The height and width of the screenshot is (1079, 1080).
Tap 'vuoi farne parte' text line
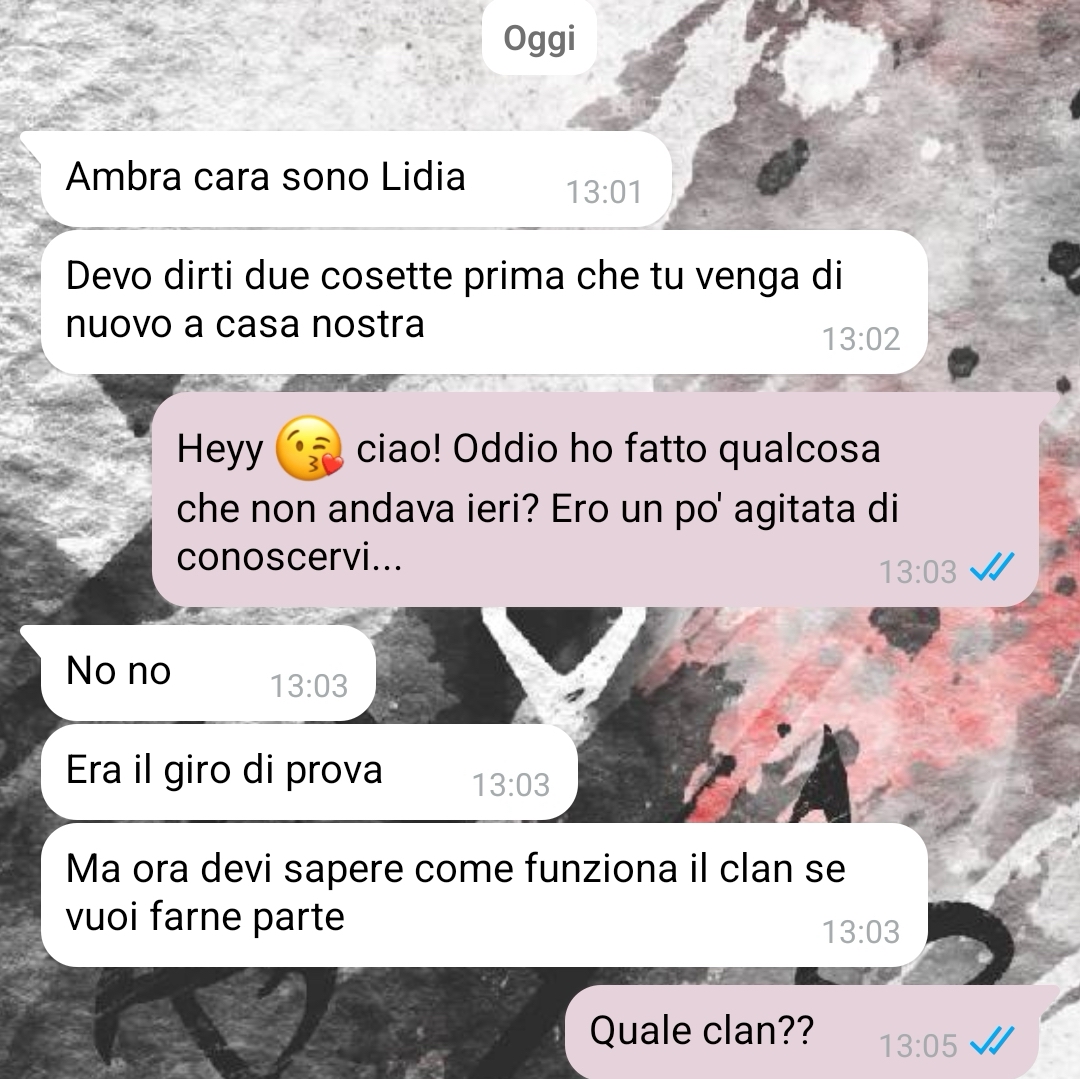click(x=205, y=917)
